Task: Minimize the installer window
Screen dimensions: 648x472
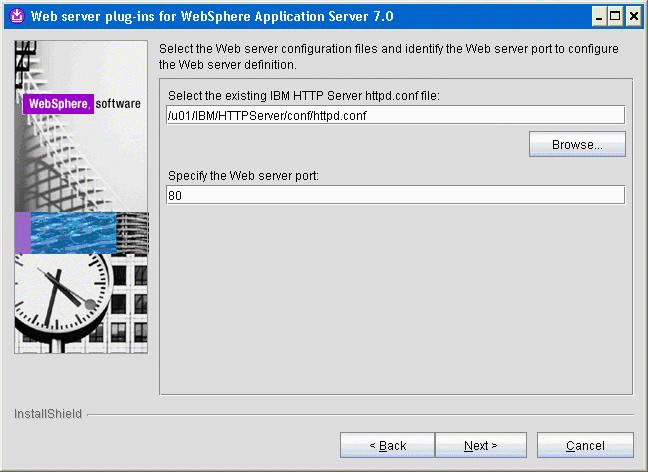Action: coord(598,17)
